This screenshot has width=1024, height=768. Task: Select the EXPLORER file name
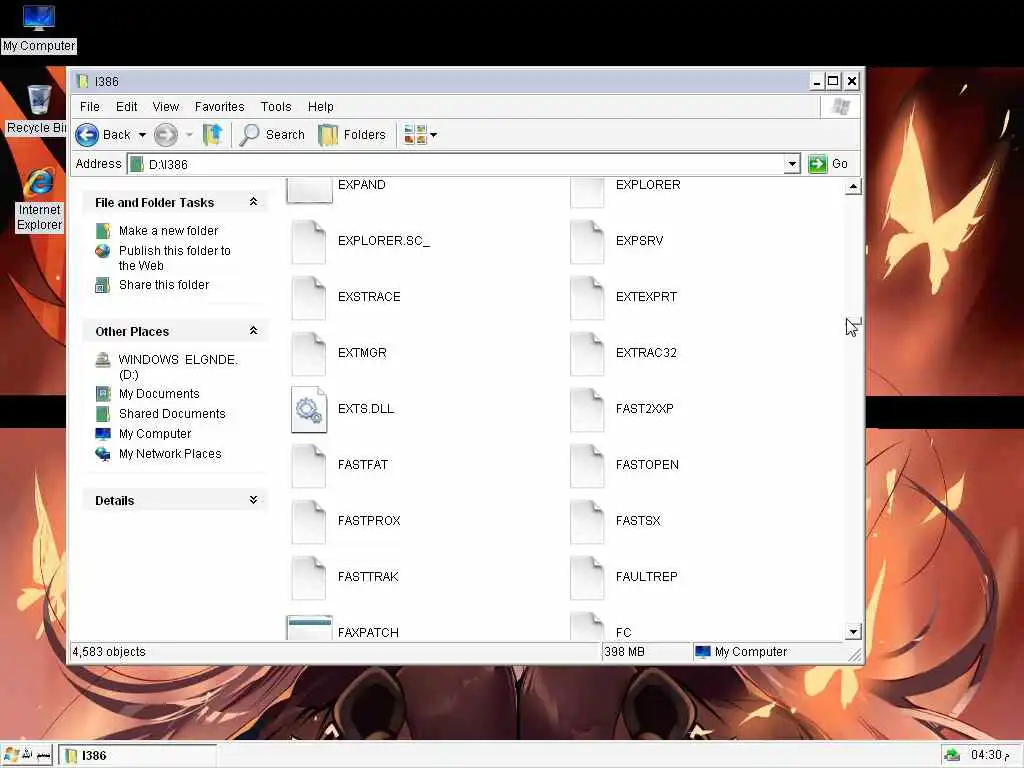pyautogui.click(x=648, y=185)
